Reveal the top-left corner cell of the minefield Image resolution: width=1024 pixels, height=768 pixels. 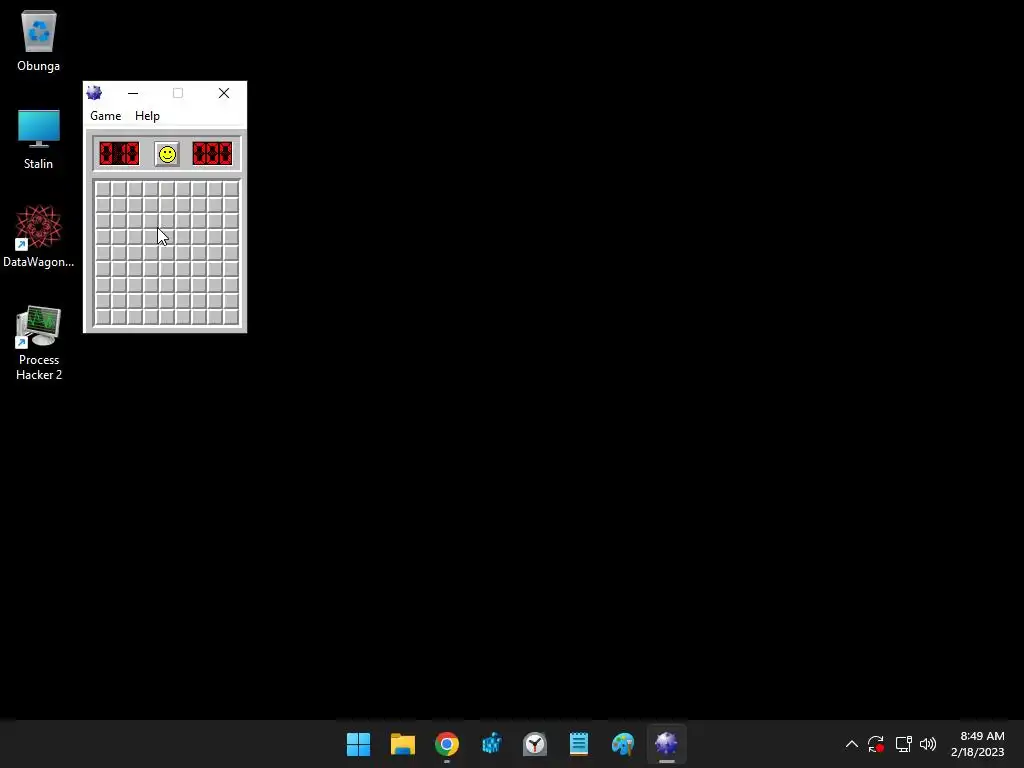(103, 189)
